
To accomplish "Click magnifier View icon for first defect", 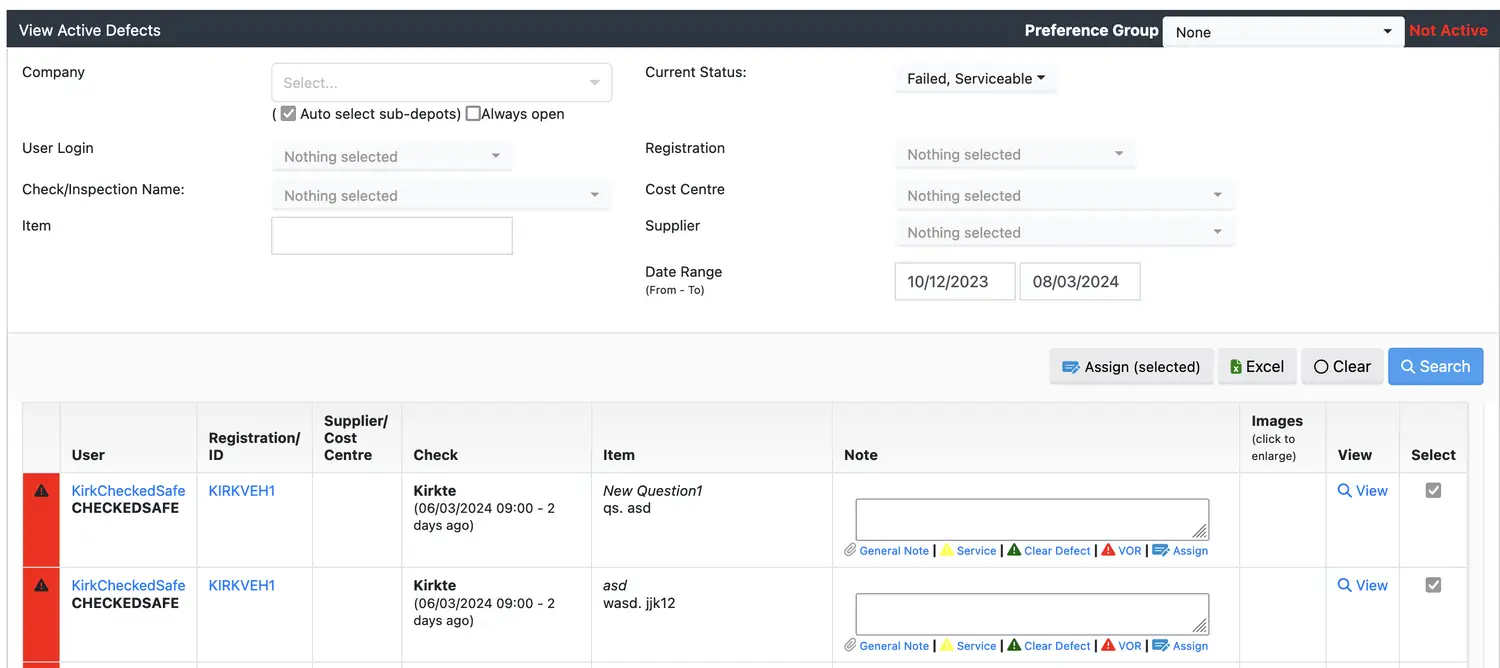I will (1345, 491).
